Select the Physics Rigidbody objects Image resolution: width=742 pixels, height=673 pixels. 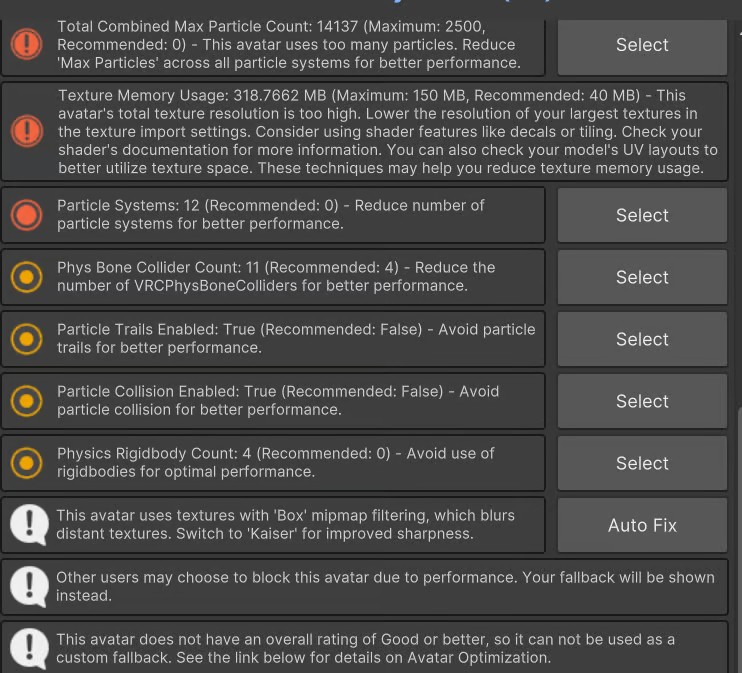[x=642, y=463]
